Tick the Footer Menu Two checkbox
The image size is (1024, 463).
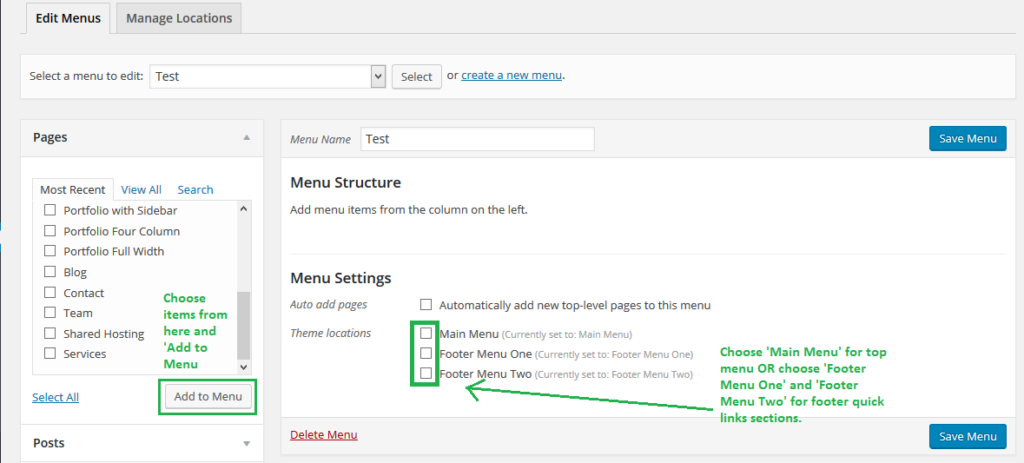426,373
